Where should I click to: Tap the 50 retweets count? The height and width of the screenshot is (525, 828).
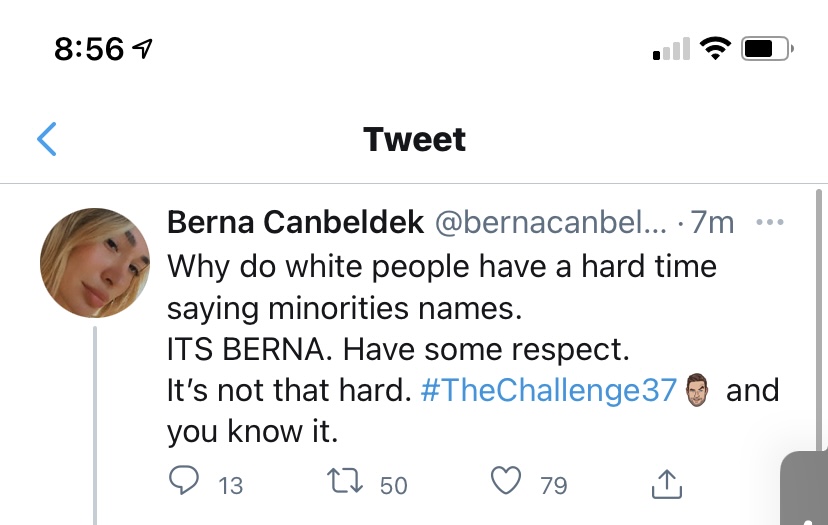(x=393, y=485)
